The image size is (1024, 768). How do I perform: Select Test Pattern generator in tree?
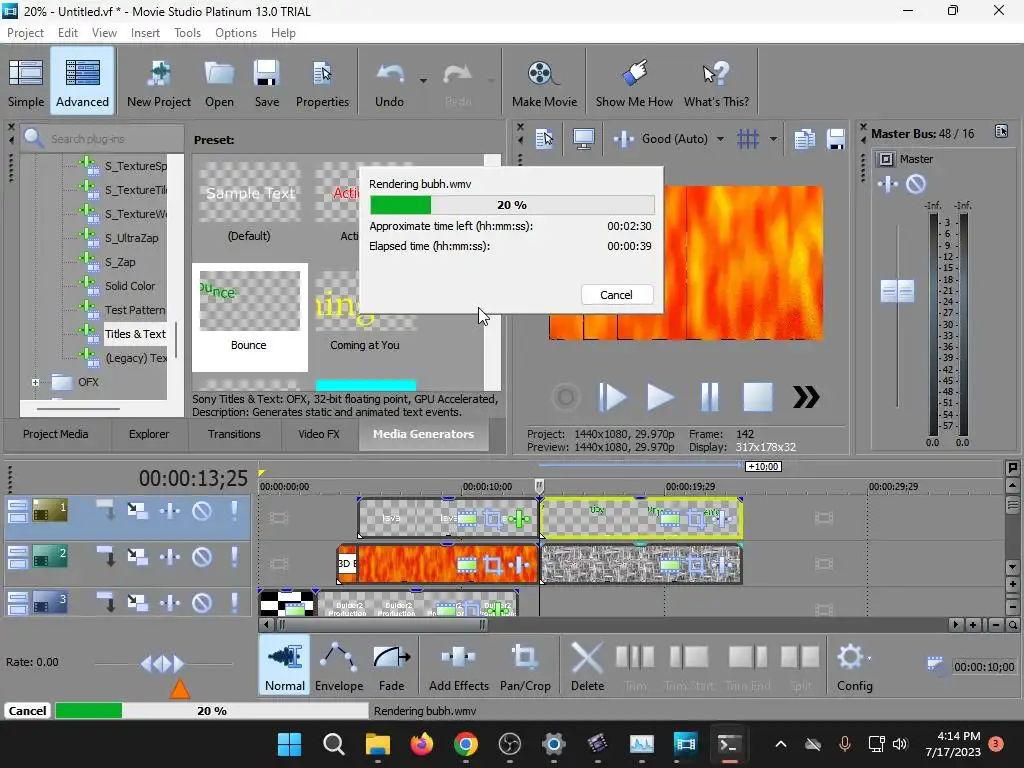point(135,310)
